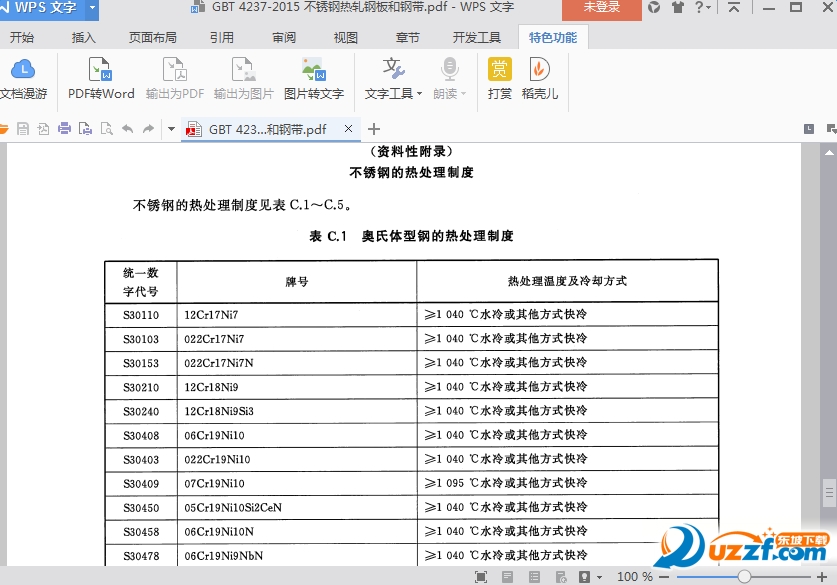Viewport: 837px width, 585px height.
Task: Click the vertical scrollbar thumb
Action: pos(829,492)
